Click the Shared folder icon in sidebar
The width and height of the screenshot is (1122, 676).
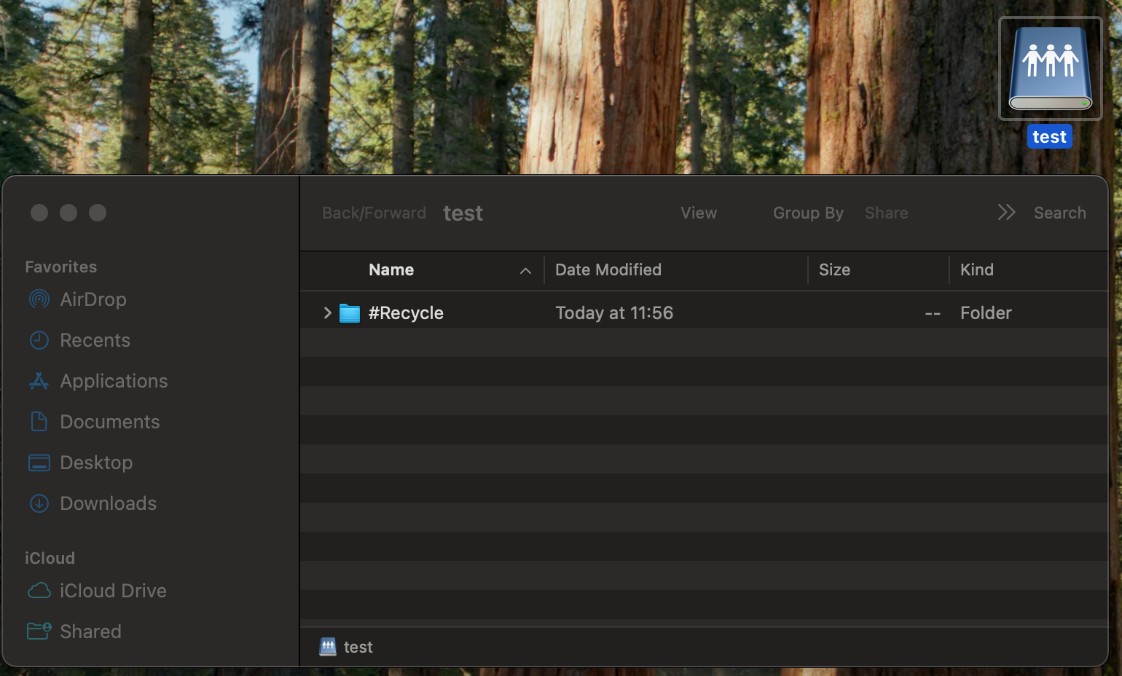click(39, 632)
